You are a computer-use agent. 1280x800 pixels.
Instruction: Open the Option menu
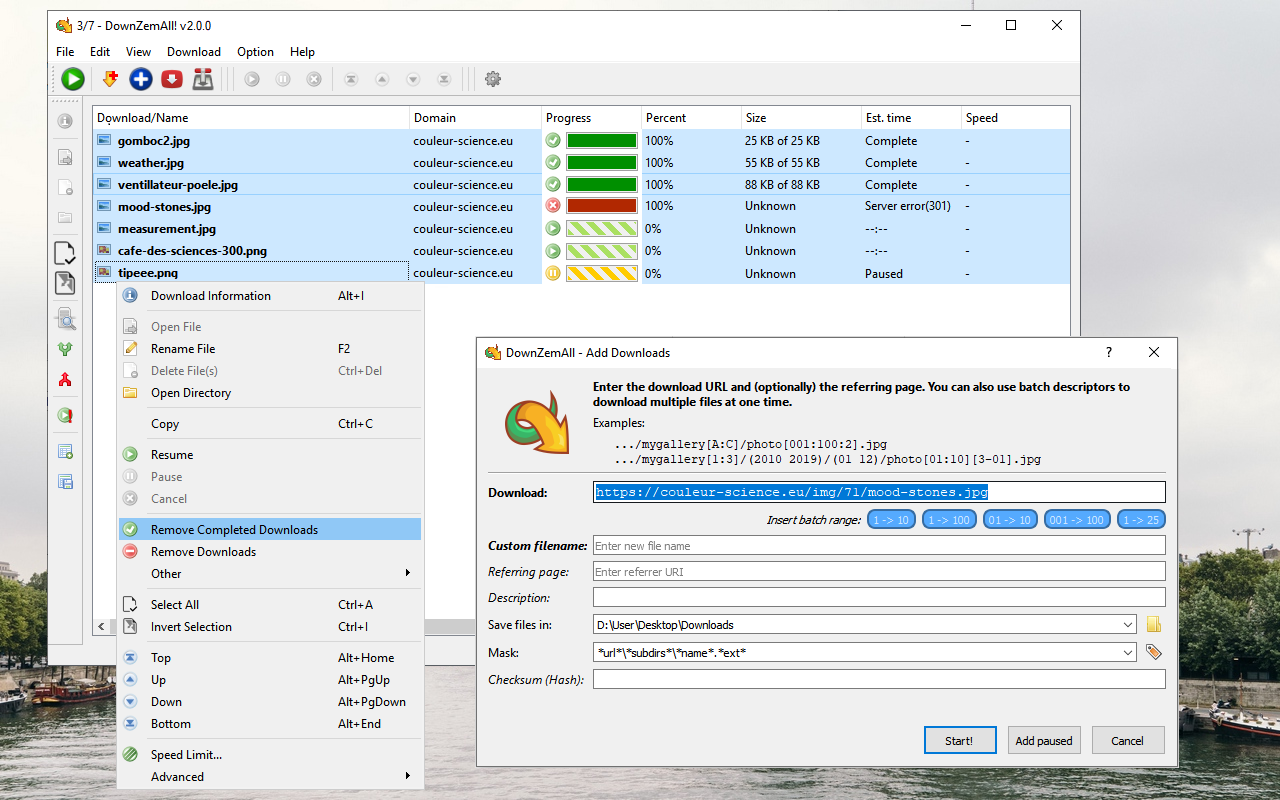coord(255,52)
